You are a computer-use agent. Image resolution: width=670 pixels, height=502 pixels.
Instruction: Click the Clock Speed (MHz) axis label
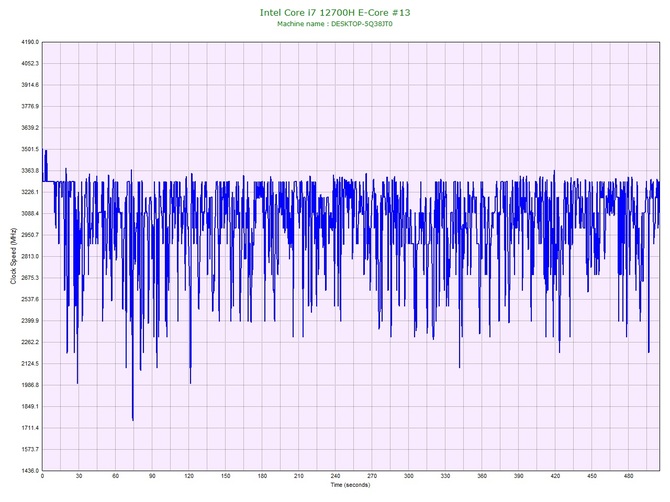tap(13, 256)
